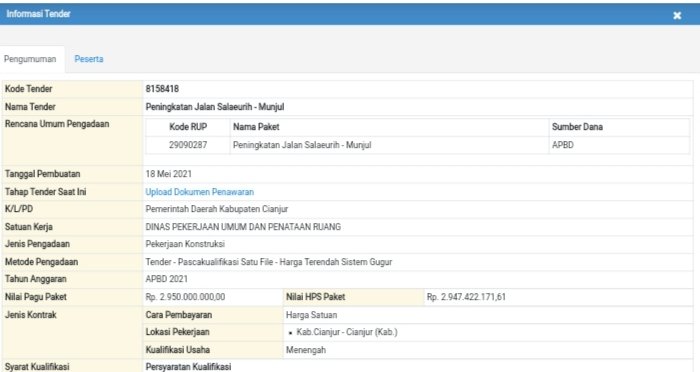Click the Kab.Cianjur location bullet item
The image size is (700, 372).
coord(347,332)
